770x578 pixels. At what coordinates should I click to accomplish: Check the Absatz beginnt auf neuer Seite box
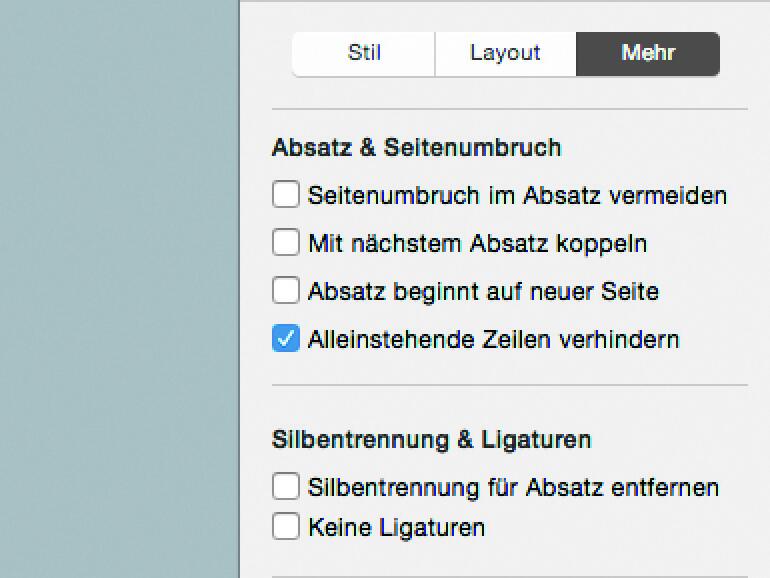tap(286, 291)
